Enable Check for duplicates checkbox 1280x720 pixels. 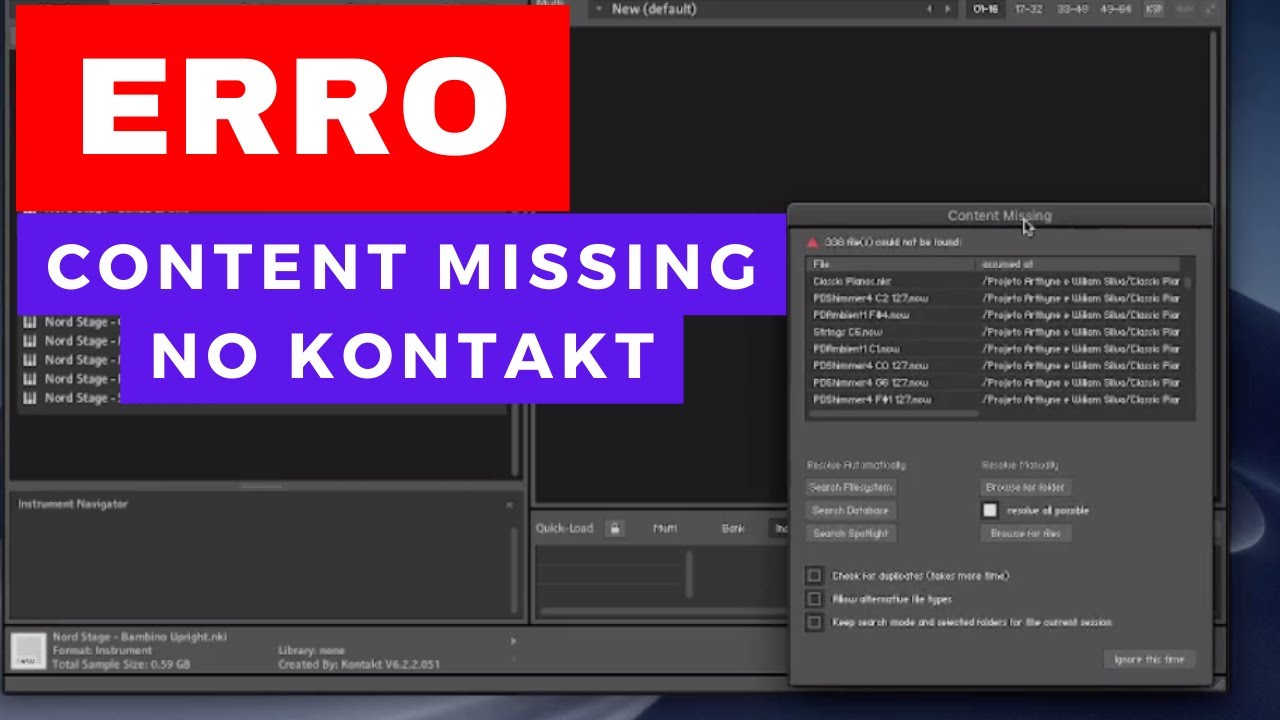click(x=815, y=576)
